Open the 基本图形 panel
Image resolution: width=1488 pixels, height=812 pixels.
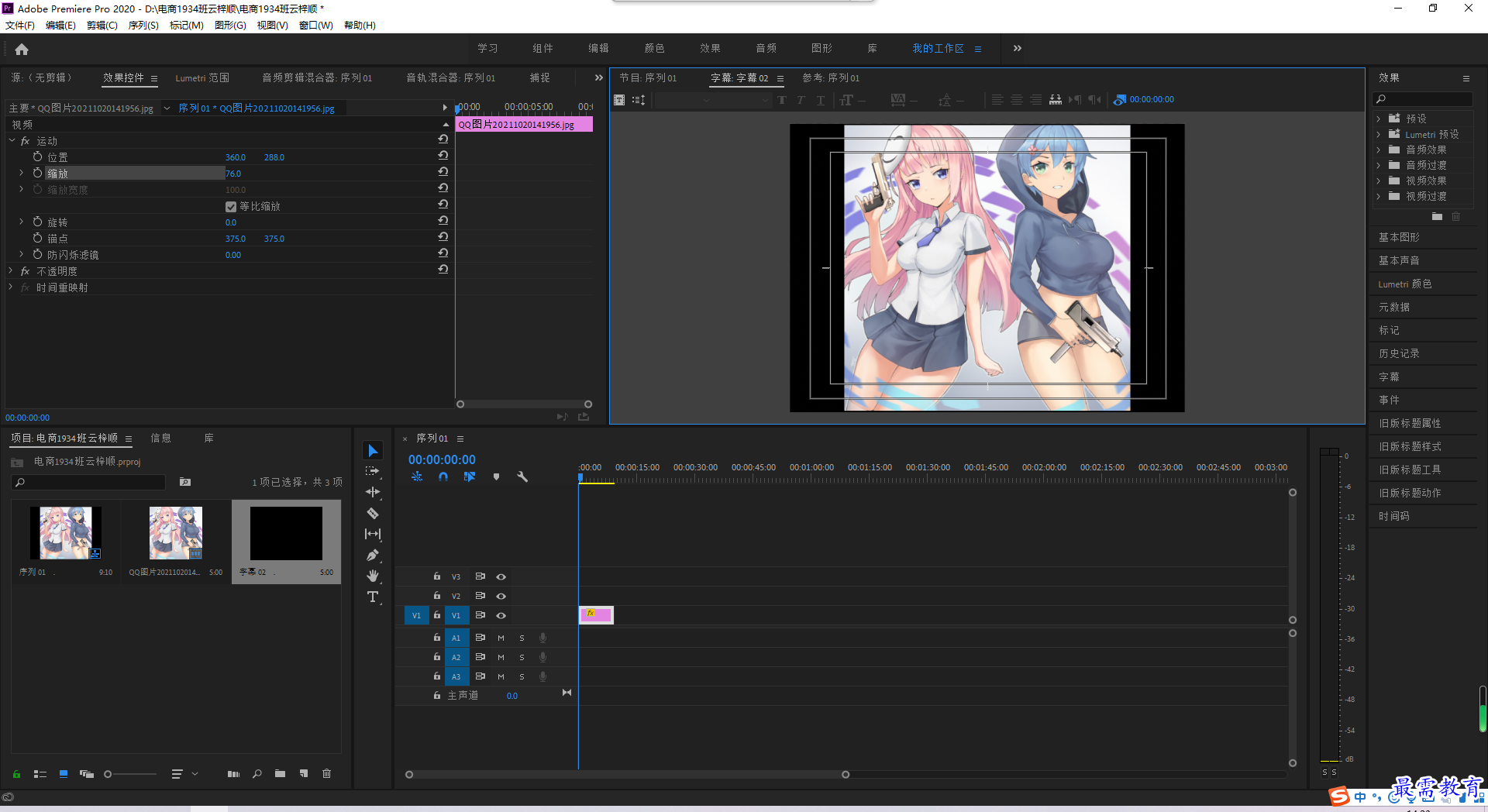click(1400, 237)
